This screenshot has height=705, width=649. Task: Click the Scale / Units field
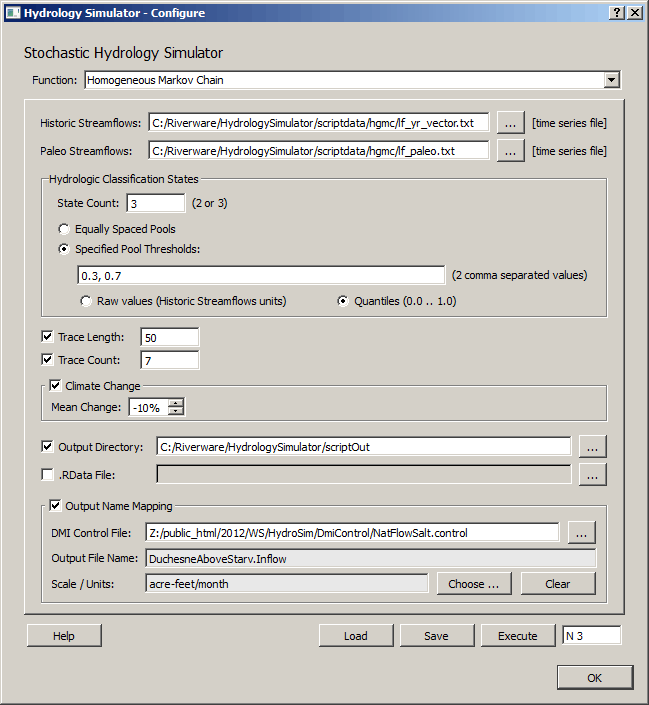coord(287,584)
